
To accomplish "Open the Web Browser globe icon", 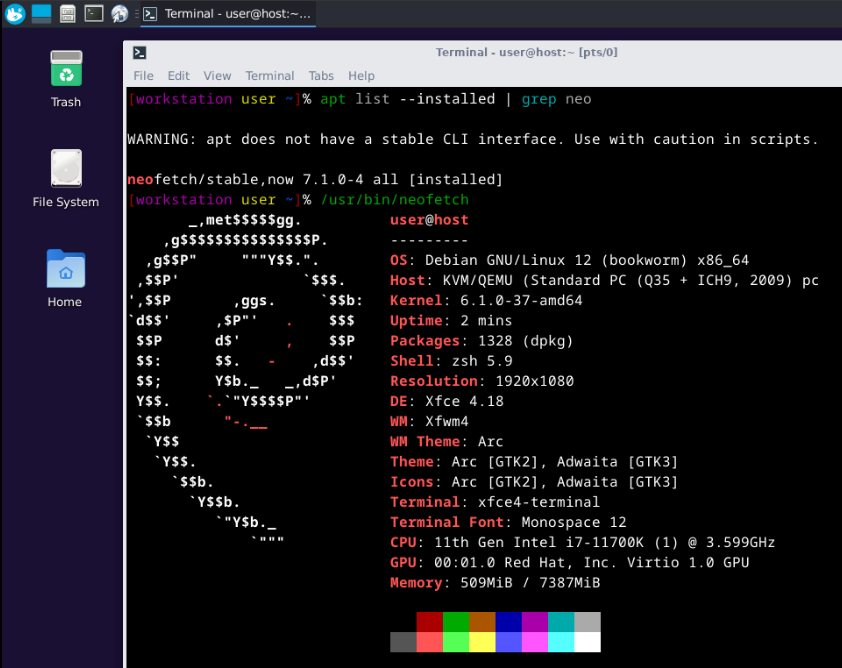I will coord(120,14).
